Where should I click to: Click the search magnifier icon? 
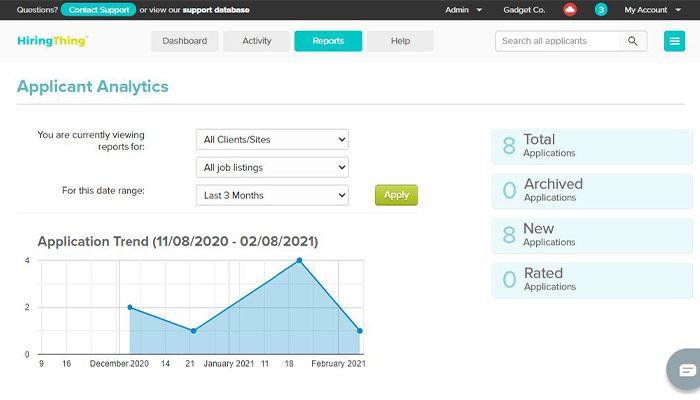[x=632, y=41]
